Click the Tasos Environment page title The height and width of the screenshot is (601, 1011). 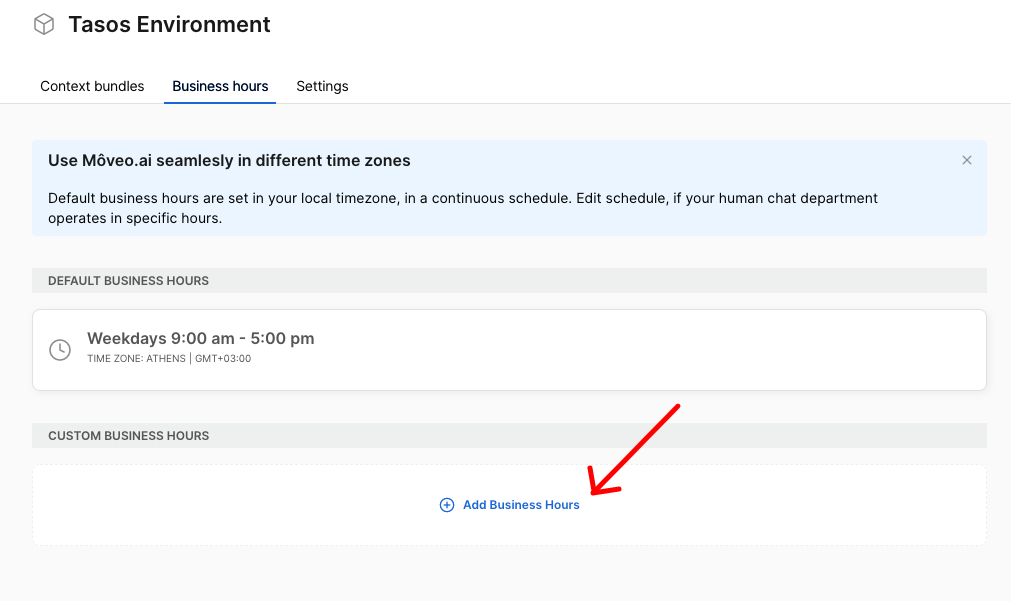coord(169,24)
